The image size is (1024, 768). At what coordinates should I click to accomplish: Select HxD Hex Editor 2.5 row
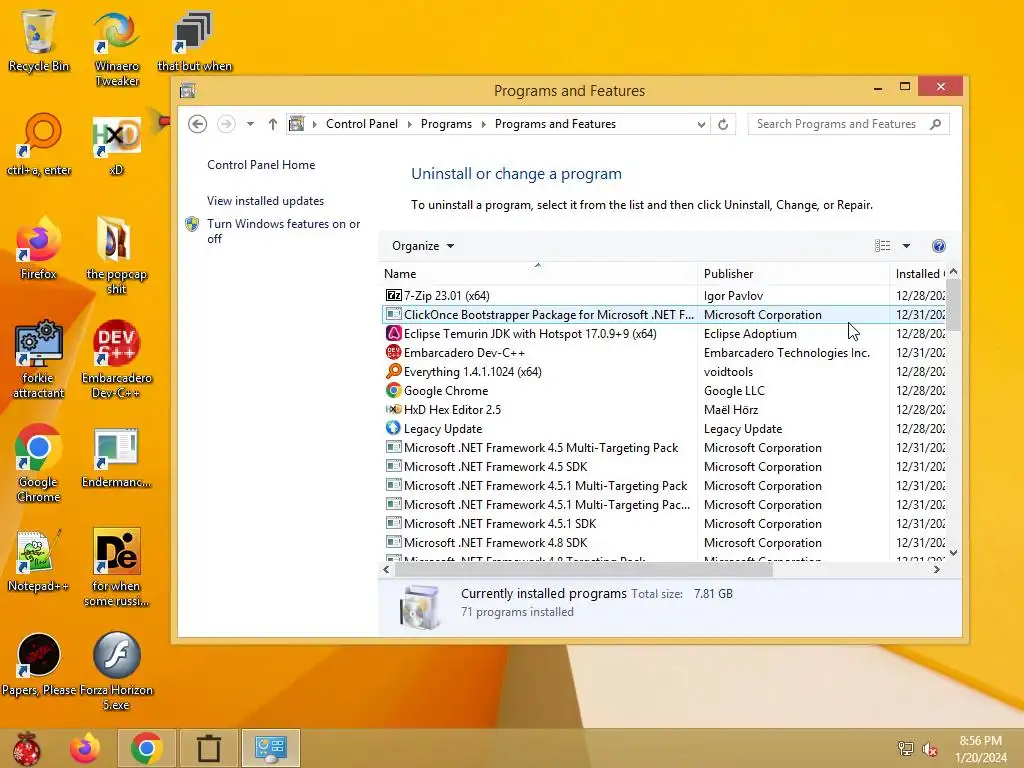click(x=663, y=409)
